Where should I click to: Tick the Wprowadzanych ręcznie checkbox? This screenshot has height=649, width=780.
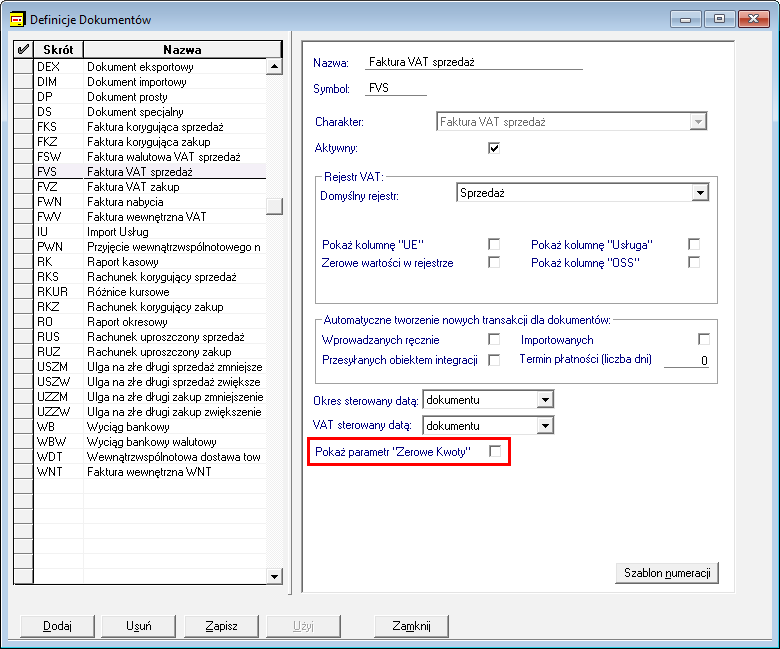tap(494, 339)
